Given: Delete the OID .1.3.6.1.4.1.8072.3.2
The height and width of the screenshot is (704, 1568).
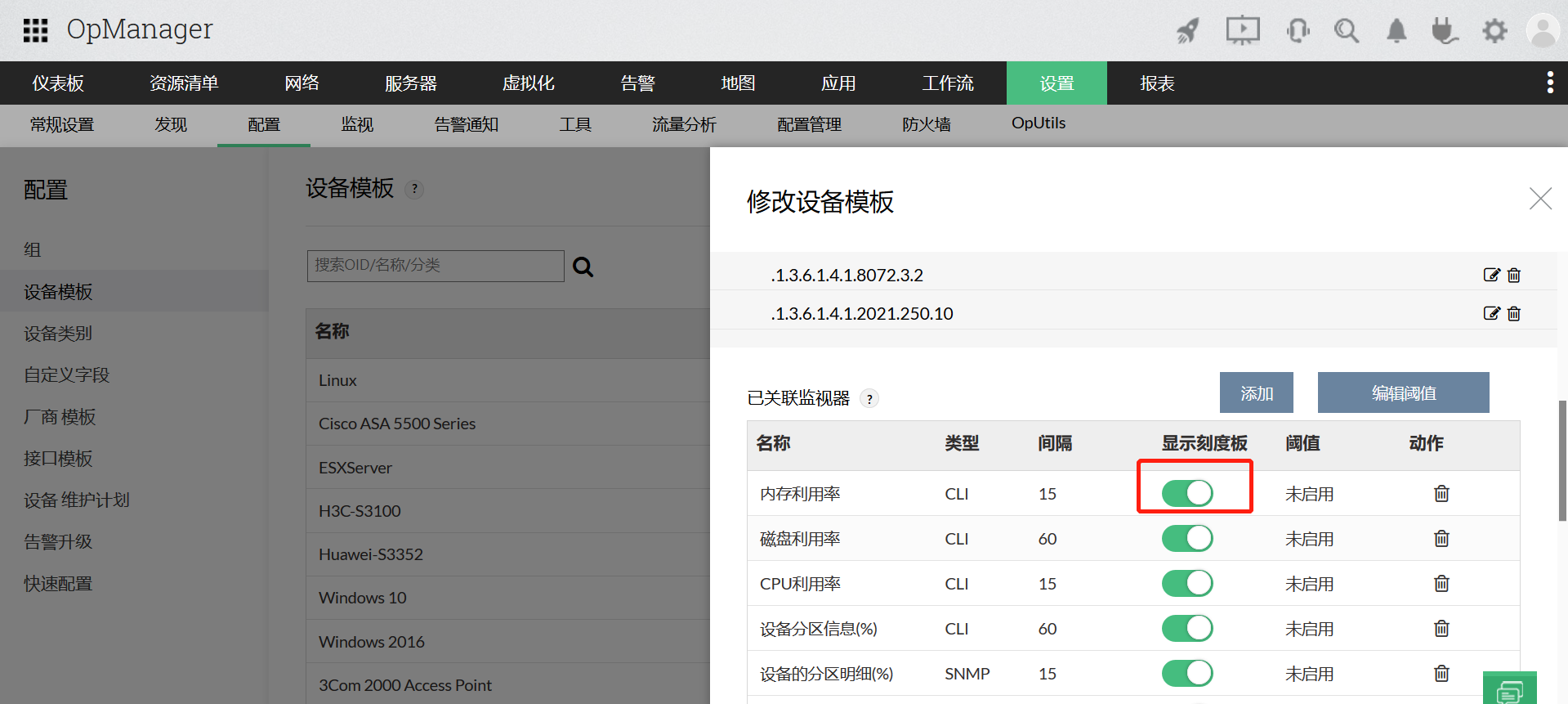Looking at the screenshot, I should (x=1514, y=275).
